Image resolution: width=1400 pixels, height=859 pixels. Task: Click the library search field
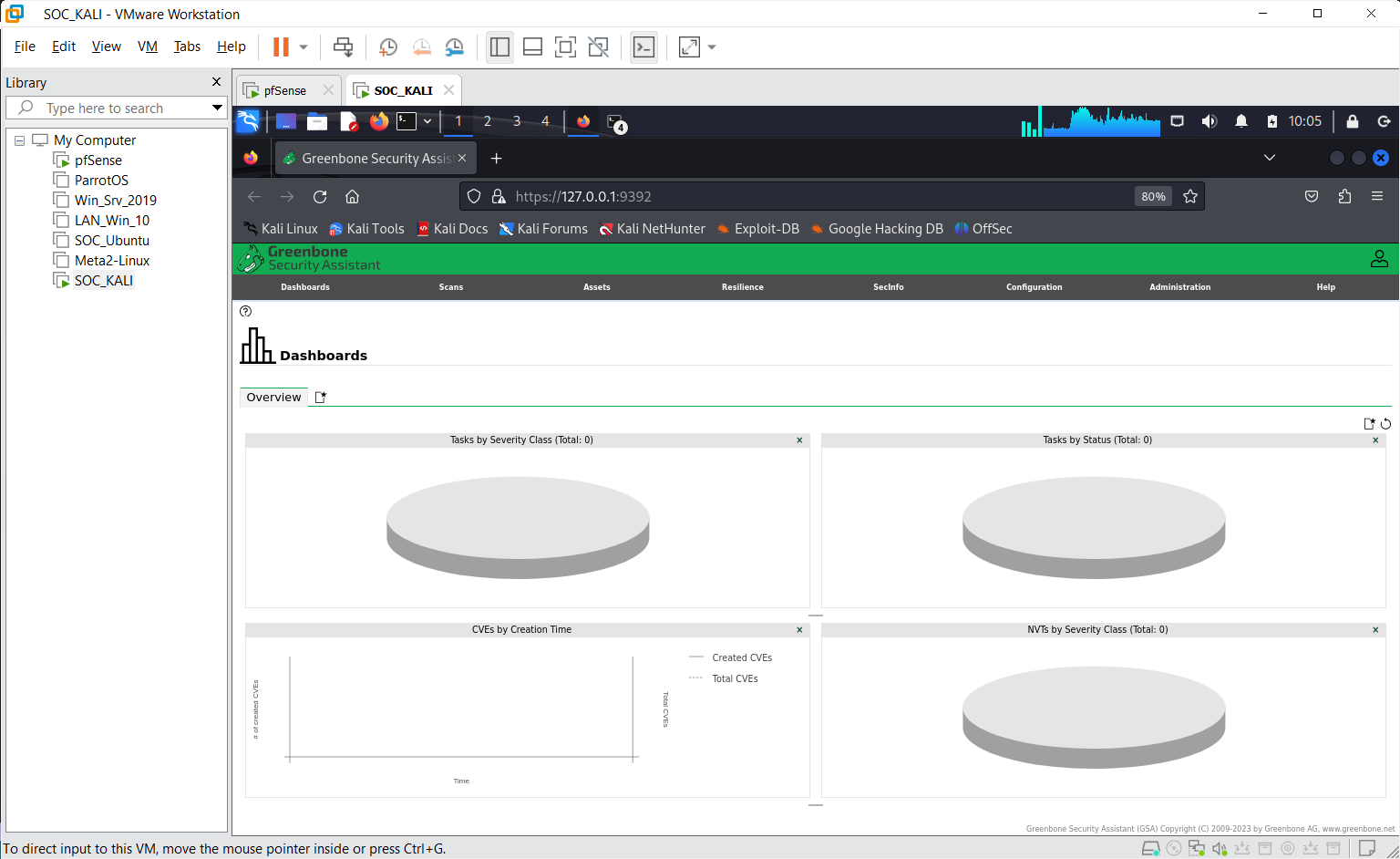tap(116, 108)
